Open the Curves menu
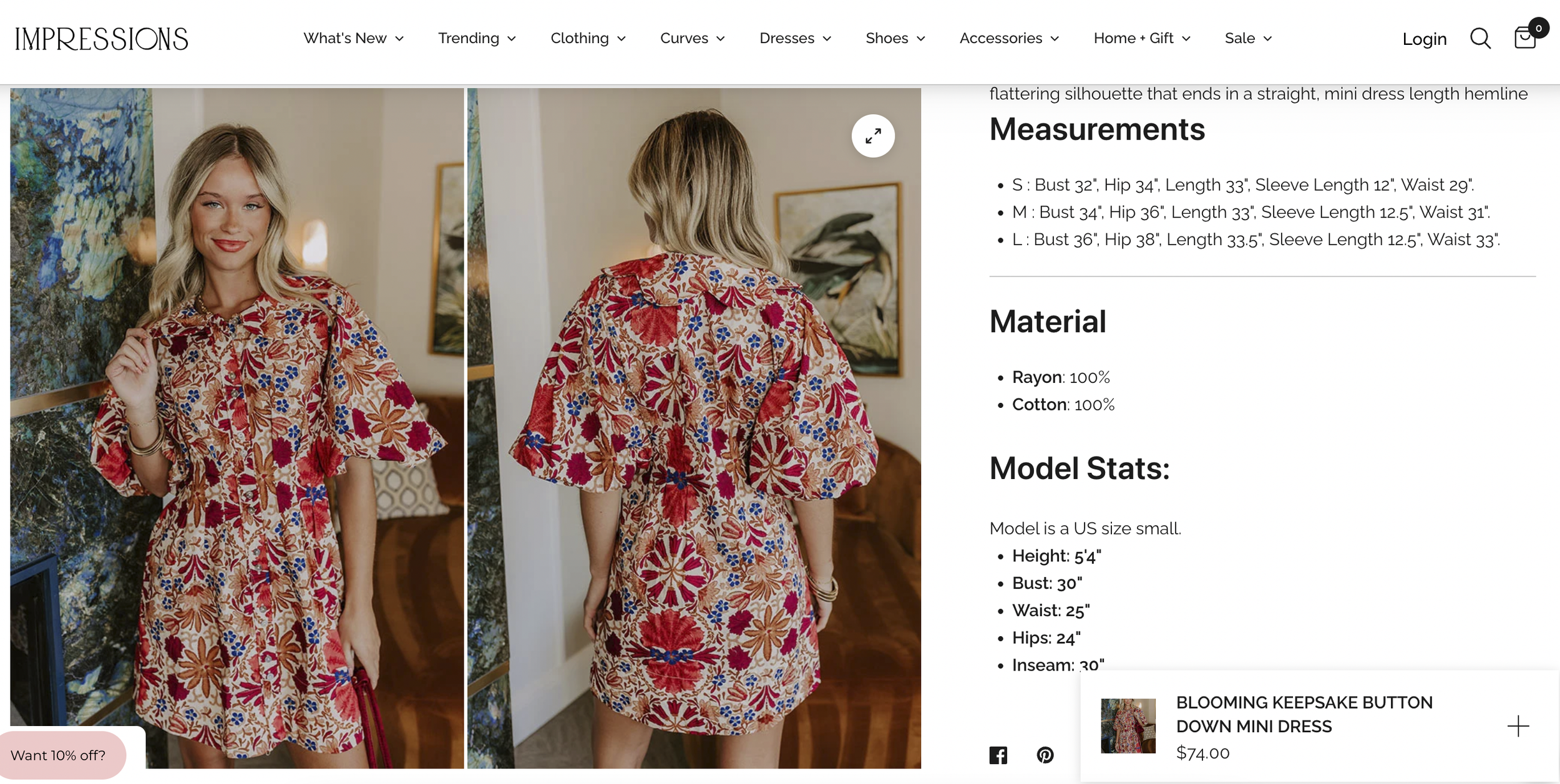Screen dimensions: 1560x784 tap(693, 38)
